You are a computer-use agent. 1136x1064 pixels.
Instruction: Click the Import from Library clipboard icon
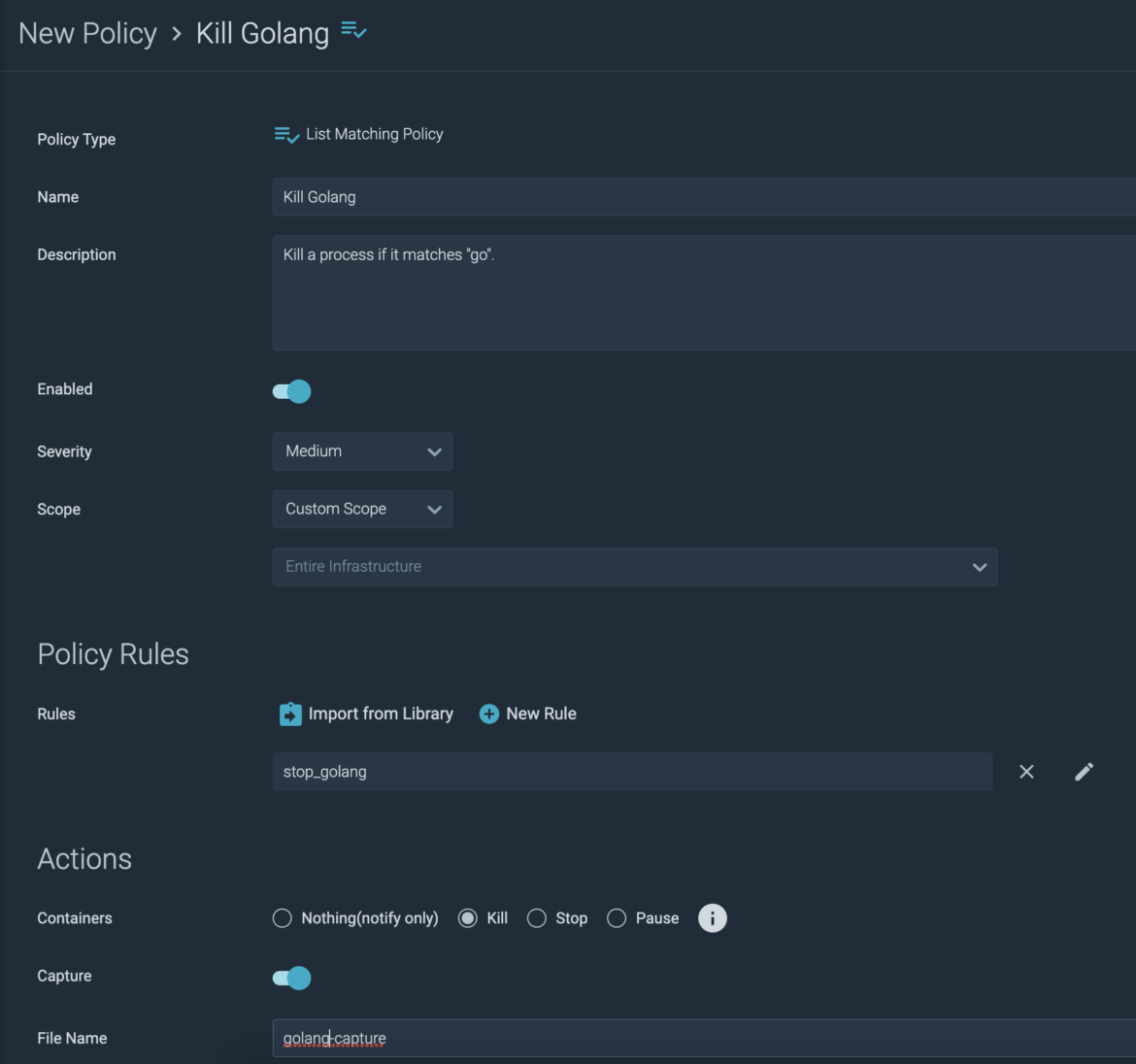[290, 715]
